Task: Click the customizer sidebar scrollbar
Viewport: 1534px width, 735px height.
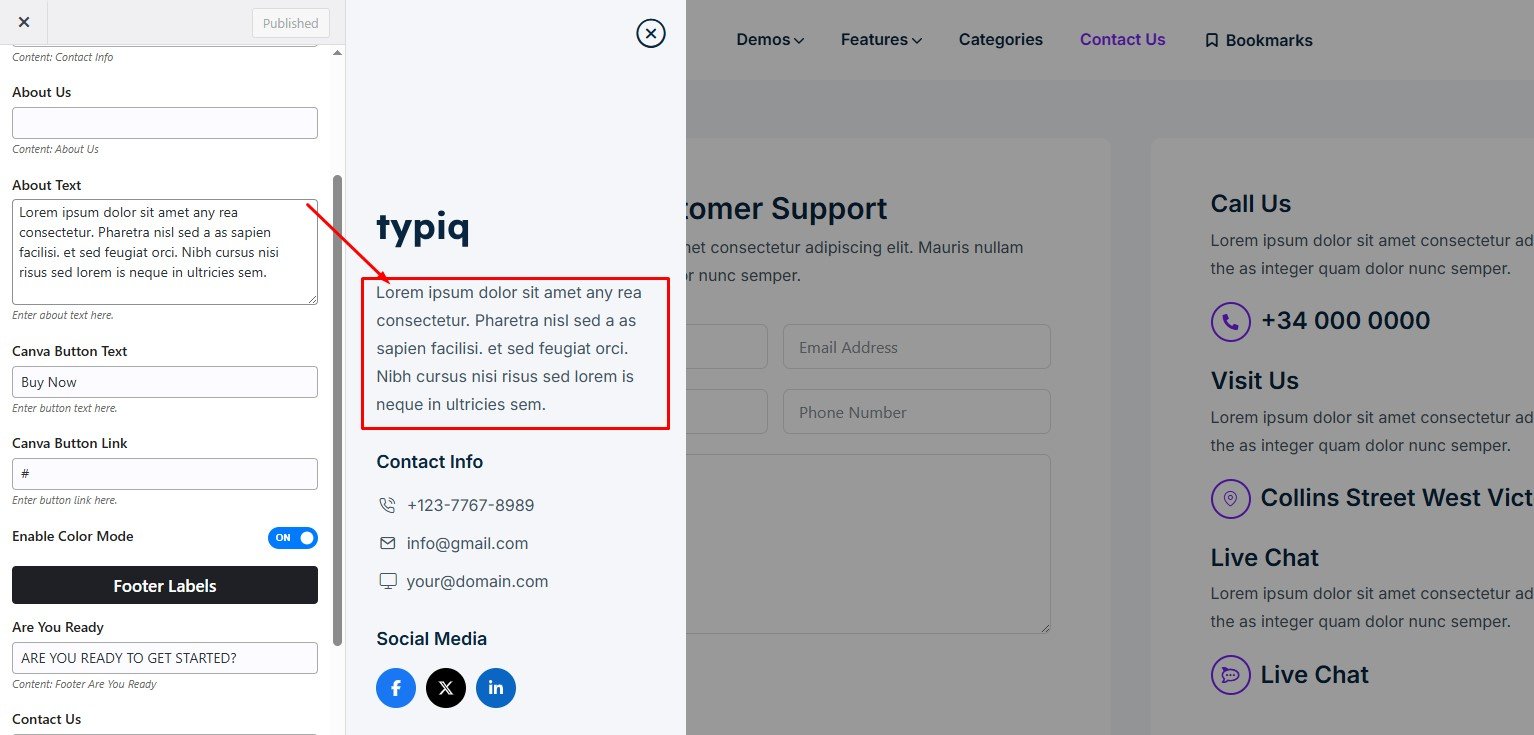Action: point(337,400)
